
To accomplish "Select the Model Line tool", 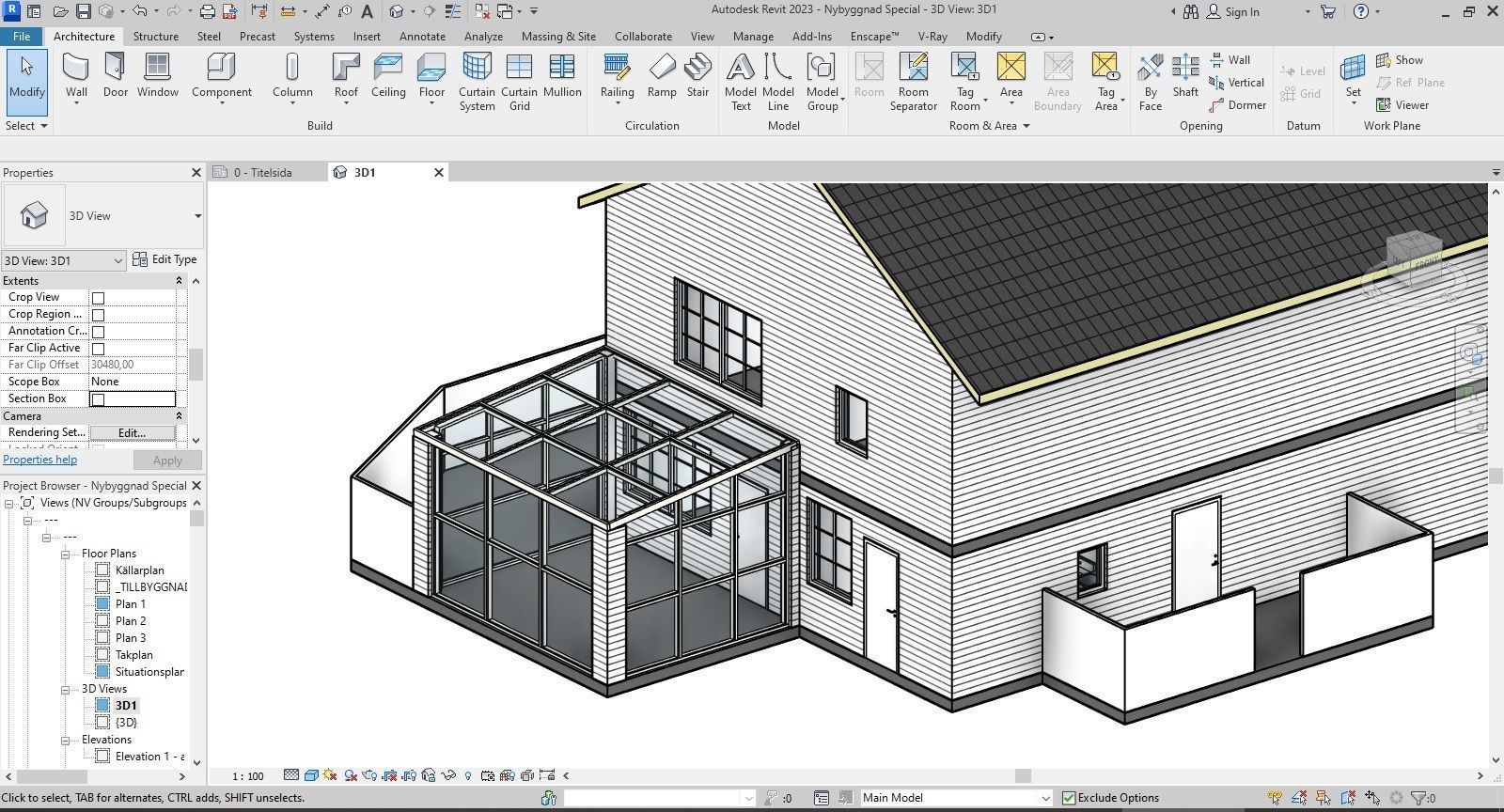I will click(x=778, y=82).
